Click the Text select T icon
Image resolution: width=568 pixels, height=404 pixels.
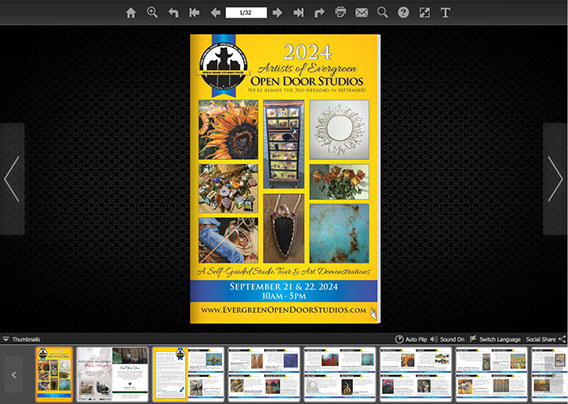point(446,13)
